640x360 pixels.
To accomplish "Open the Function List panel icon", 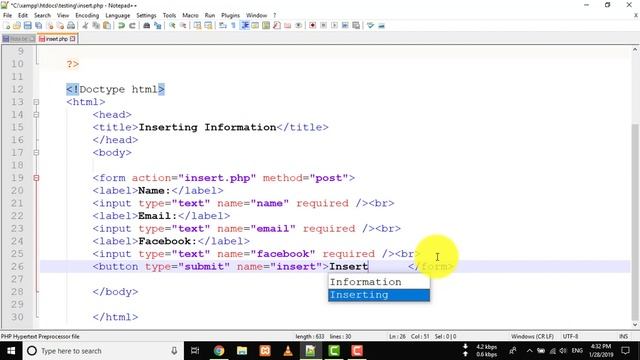I will pos(277,25).
